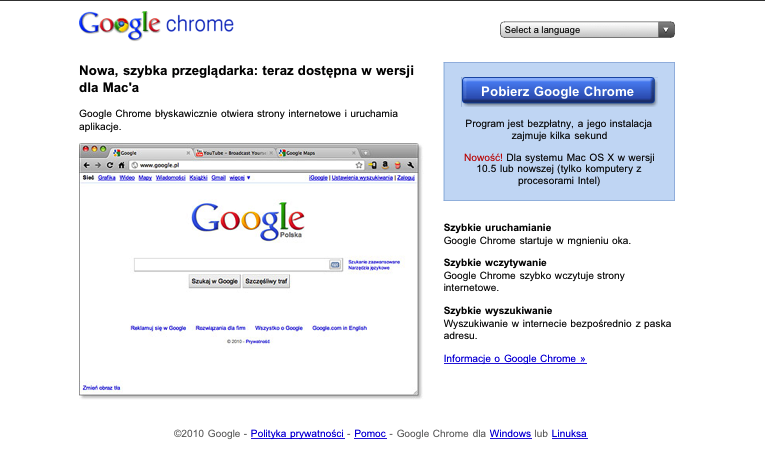
Task: Follow the Windows link in the footer
Action: 510,434
